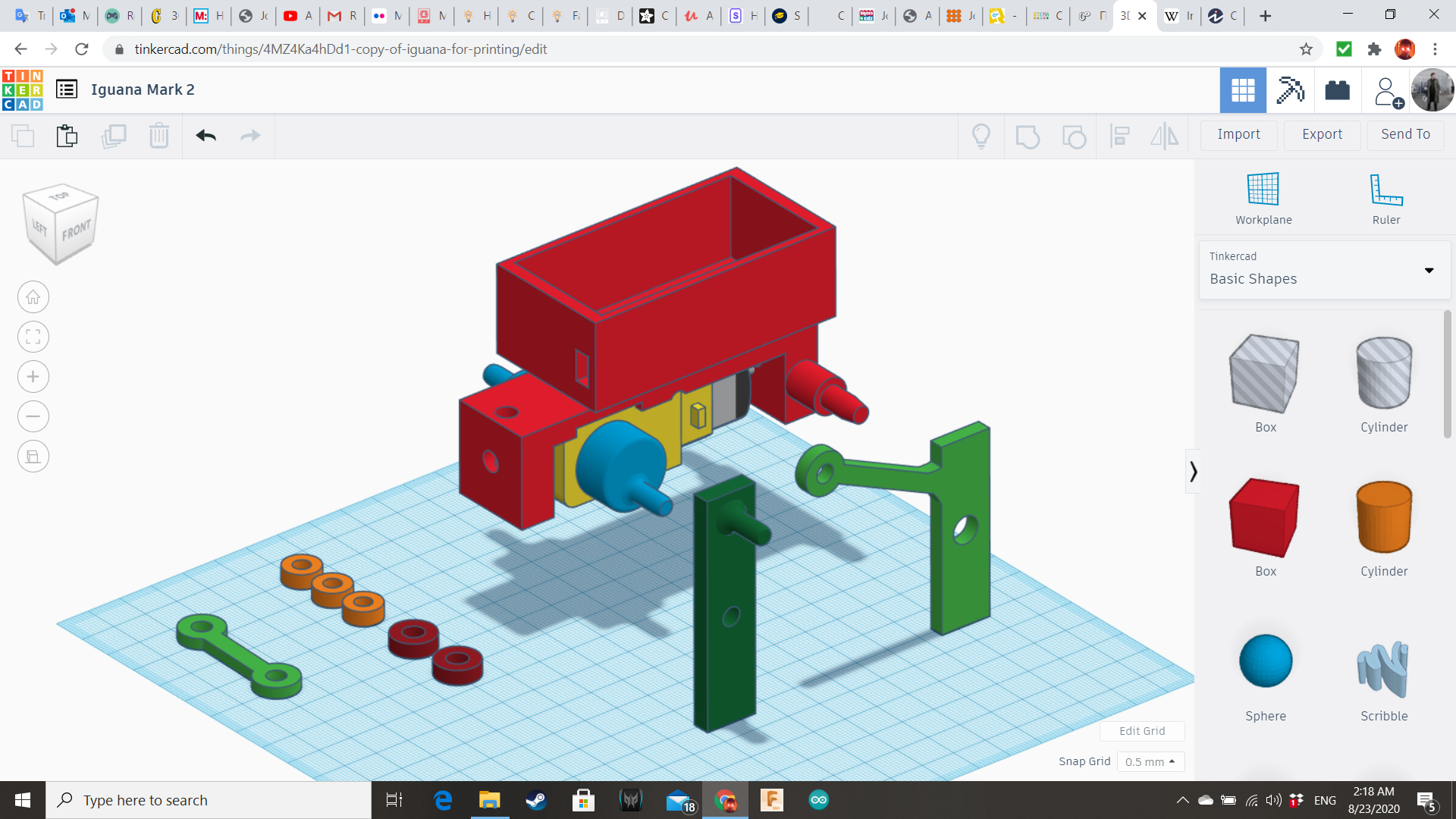Open the Send To menu
The width and height of the screenshot is (1456, 819).
click(x=1404, y=134)
